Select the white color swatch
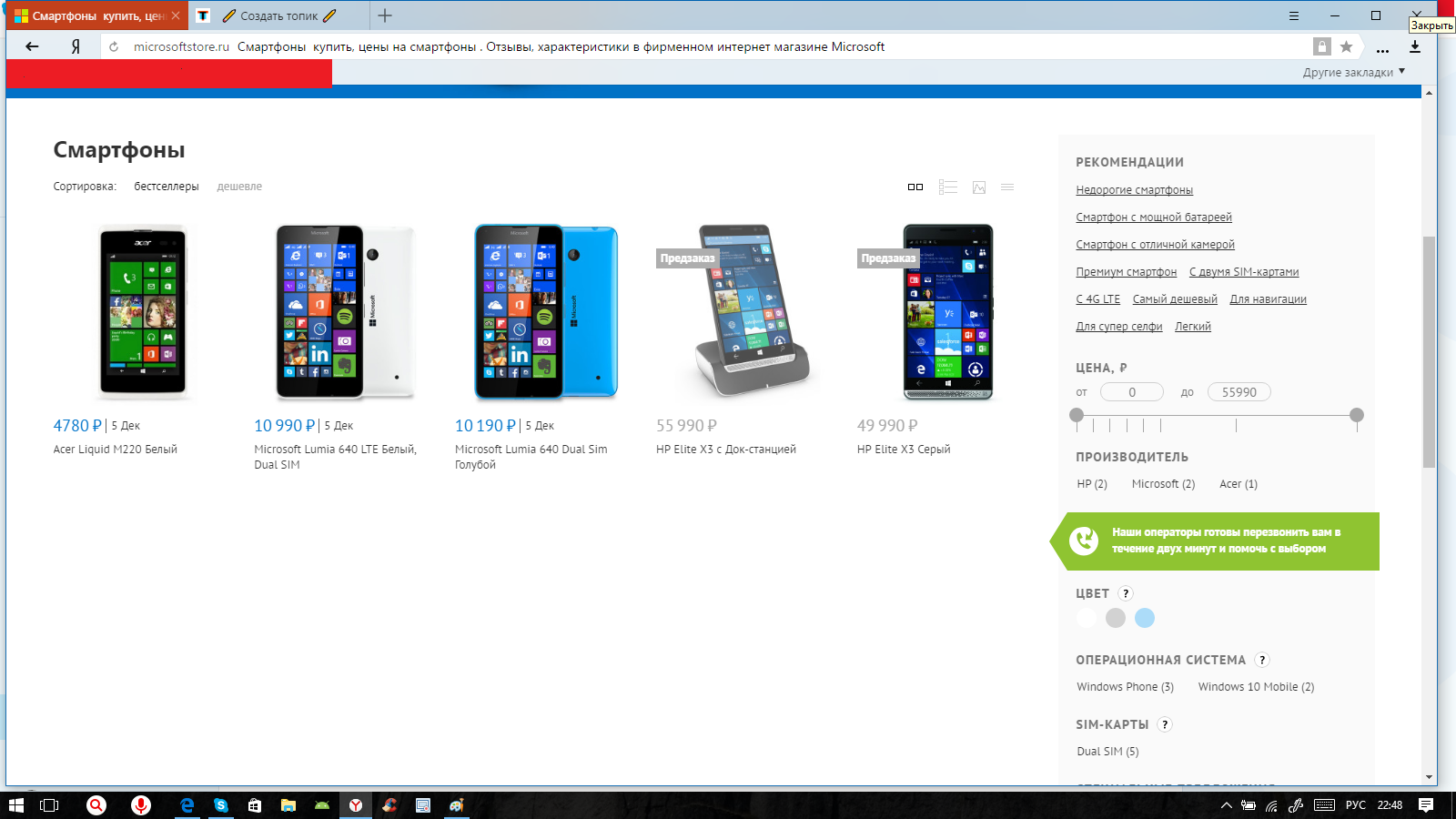 pyautogui.click(x=1087, y=618)
